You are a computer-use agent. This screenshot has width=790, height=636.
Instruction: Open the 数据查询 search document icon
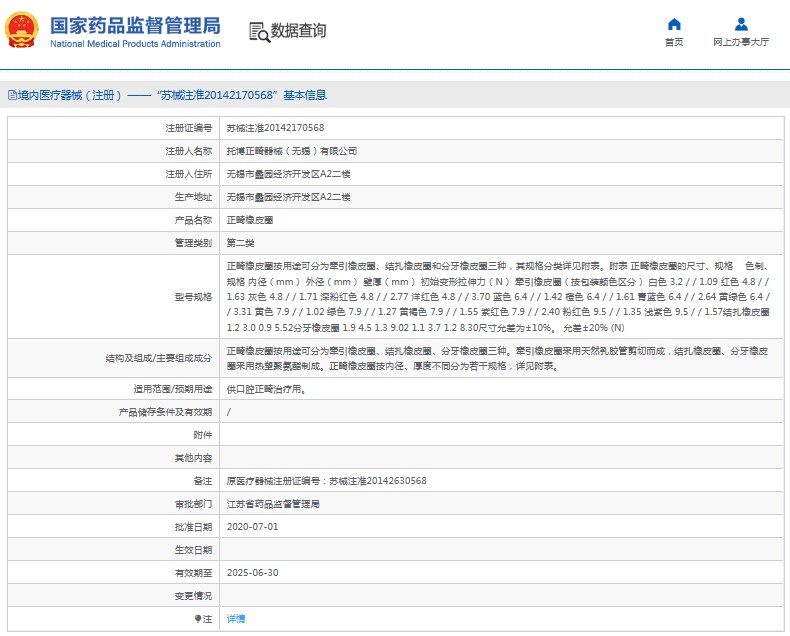[259, 32]
